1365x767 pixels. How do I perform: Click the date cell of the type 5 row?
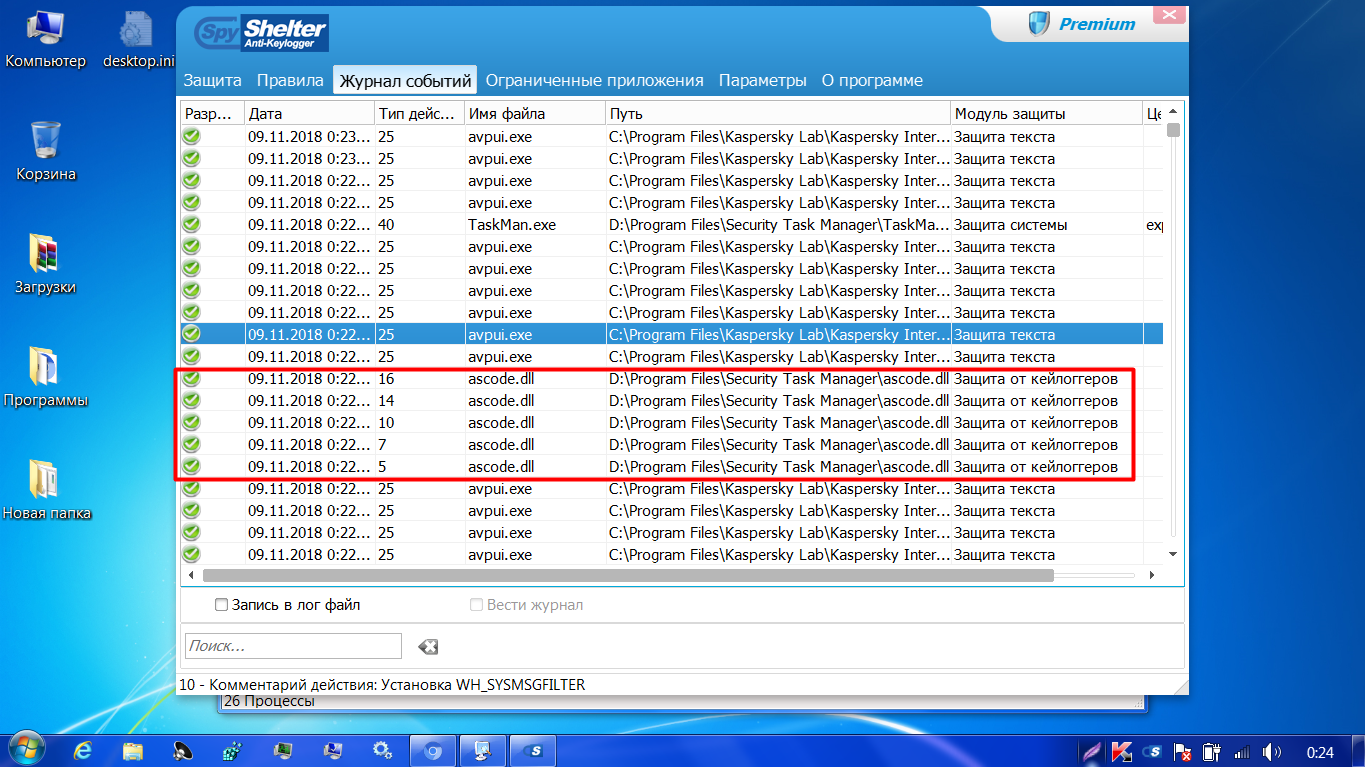(309, 467)
